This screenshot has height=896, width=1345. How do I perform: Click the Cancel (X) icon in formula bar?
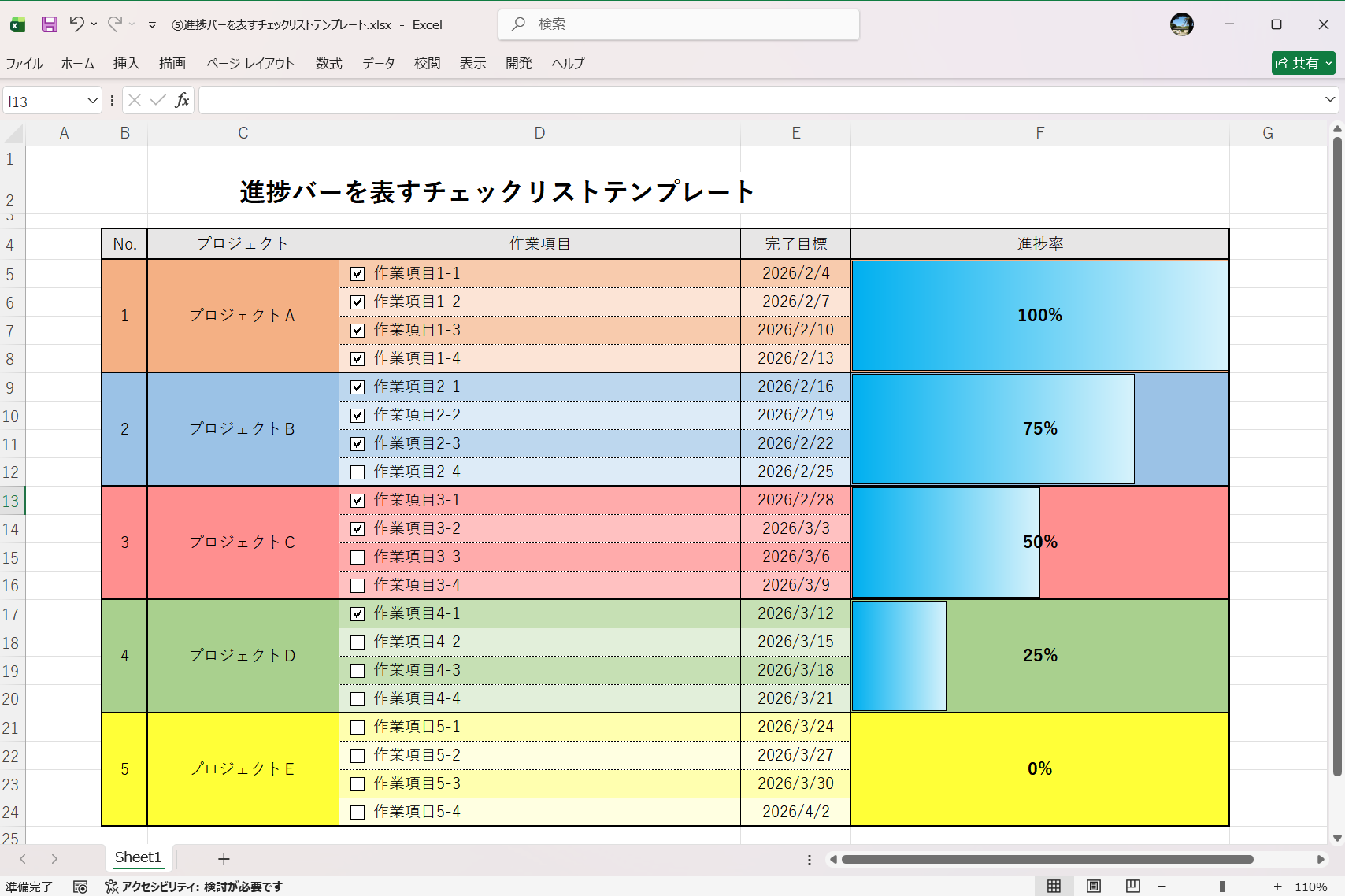134,100
